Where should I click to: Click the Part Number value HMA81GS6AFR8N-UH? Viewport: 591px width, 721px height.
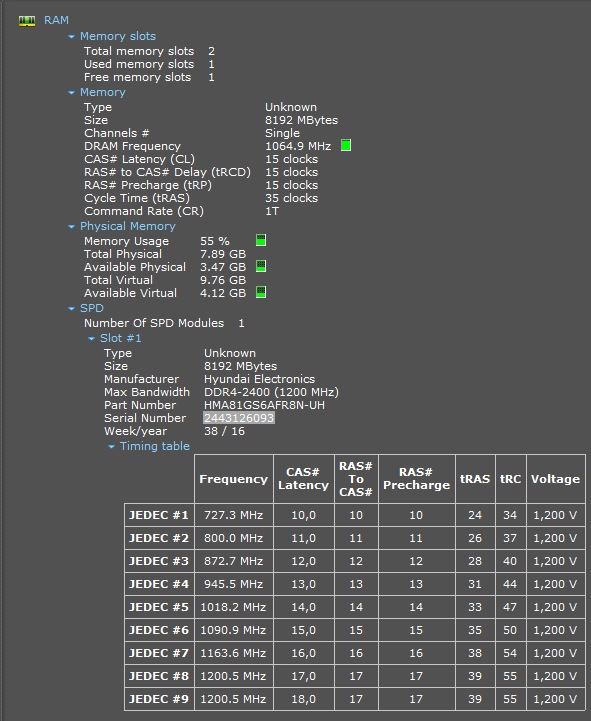[264, 405]
